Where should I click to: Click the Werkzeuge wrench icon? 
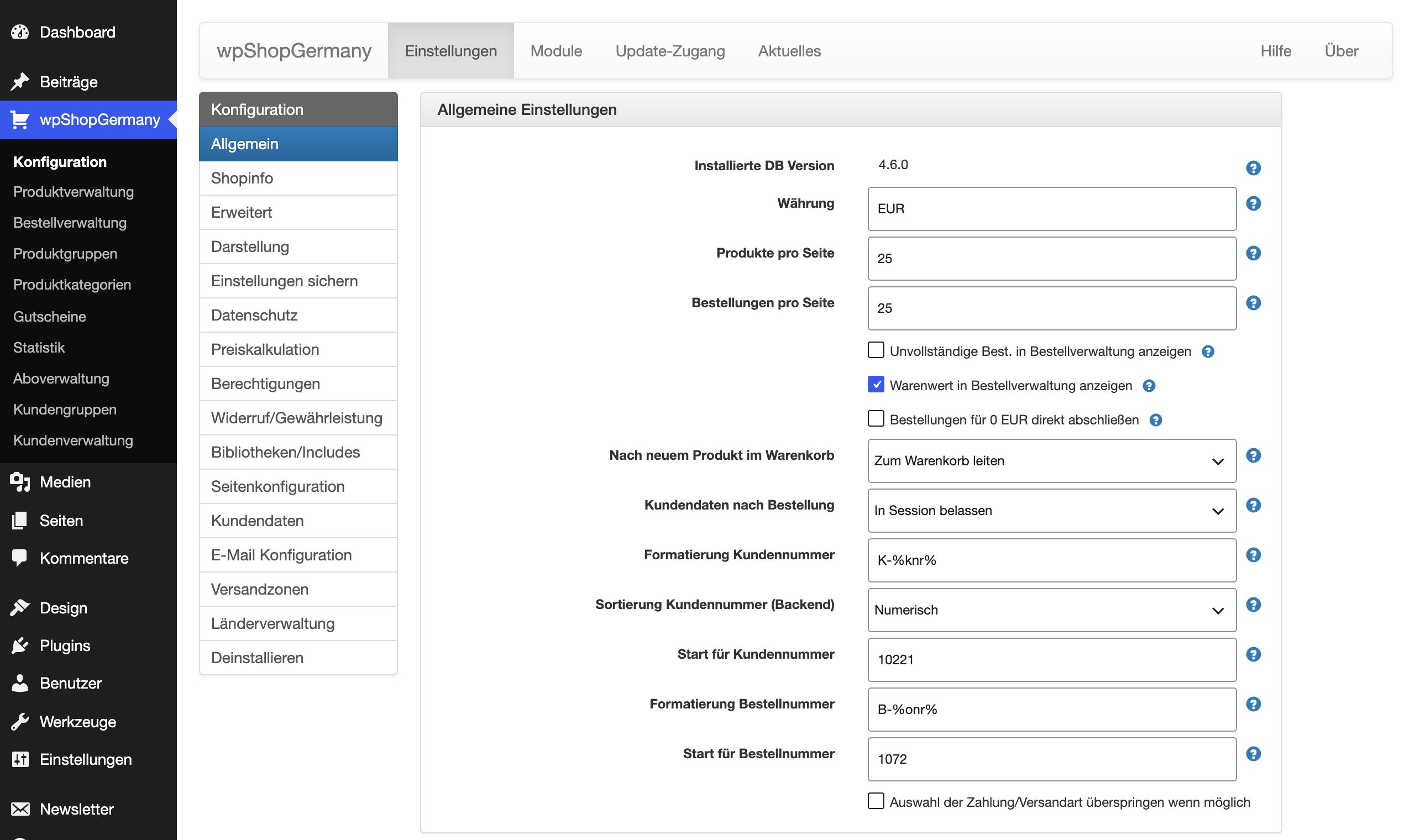(x=20, y=722)
